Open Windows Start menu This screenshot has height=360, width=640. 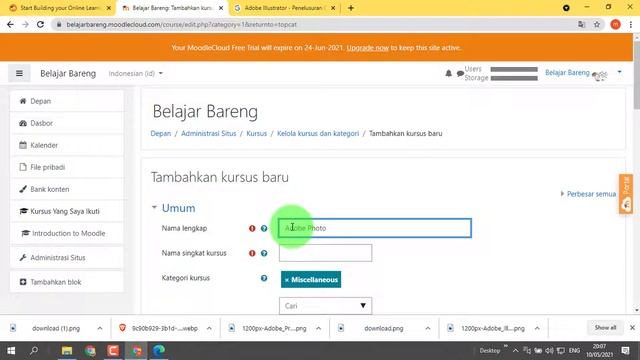pyautogui.click(x=11, y=351)
